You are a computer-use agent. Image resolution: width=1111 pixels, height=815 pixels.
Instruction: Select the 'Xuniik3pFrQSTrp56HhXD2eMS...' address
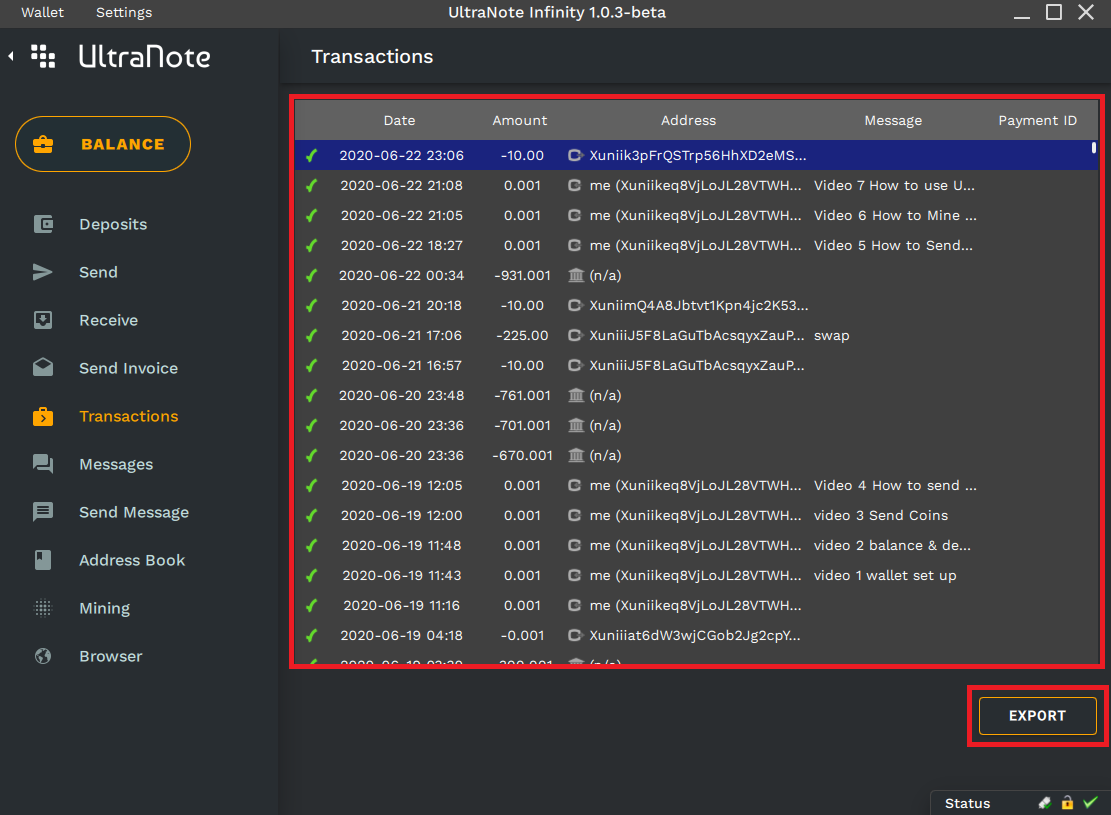pos(698,155)
